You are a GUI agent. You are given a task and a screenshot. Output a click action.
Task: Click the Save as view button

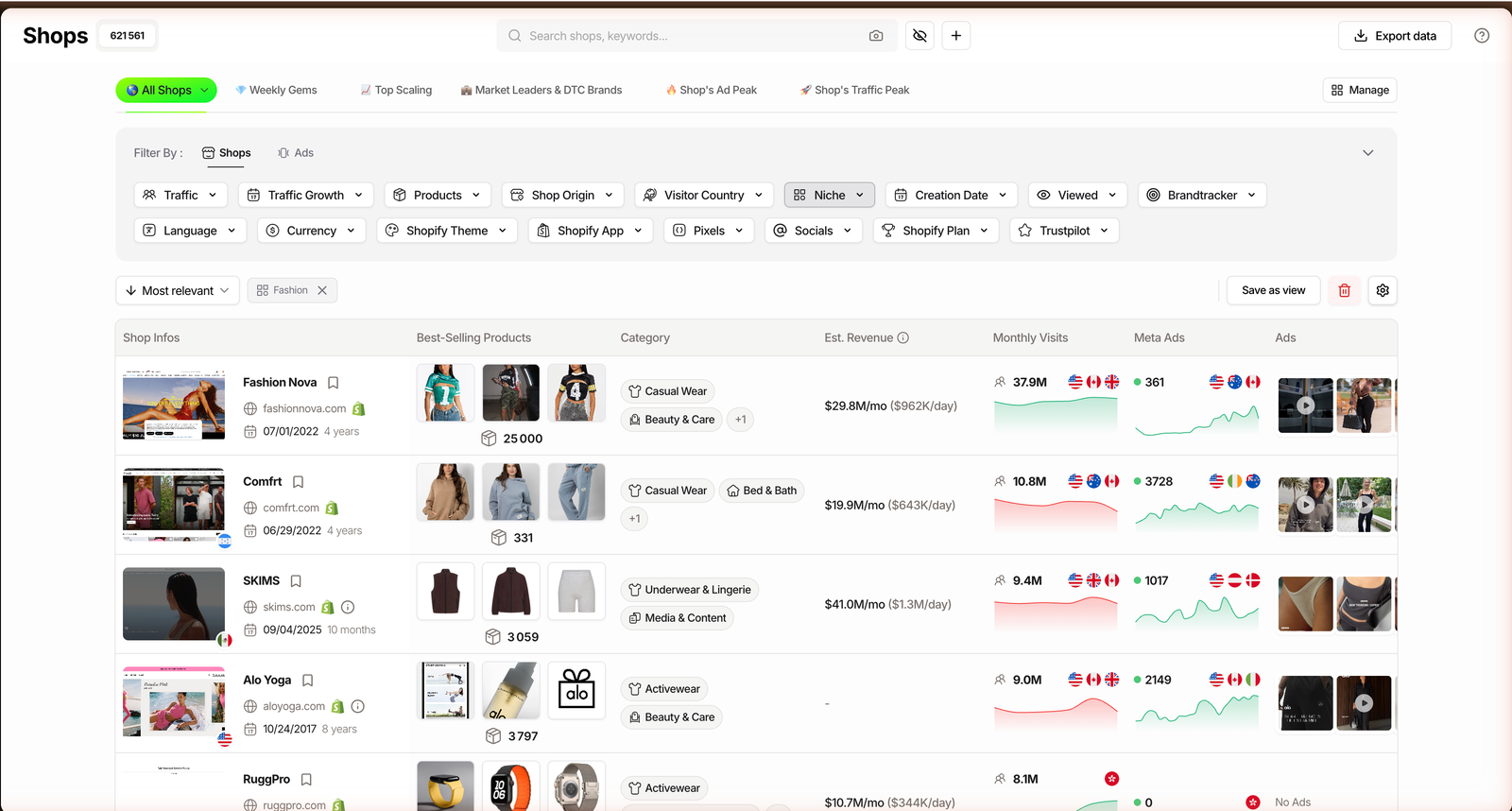(1273, 290)
